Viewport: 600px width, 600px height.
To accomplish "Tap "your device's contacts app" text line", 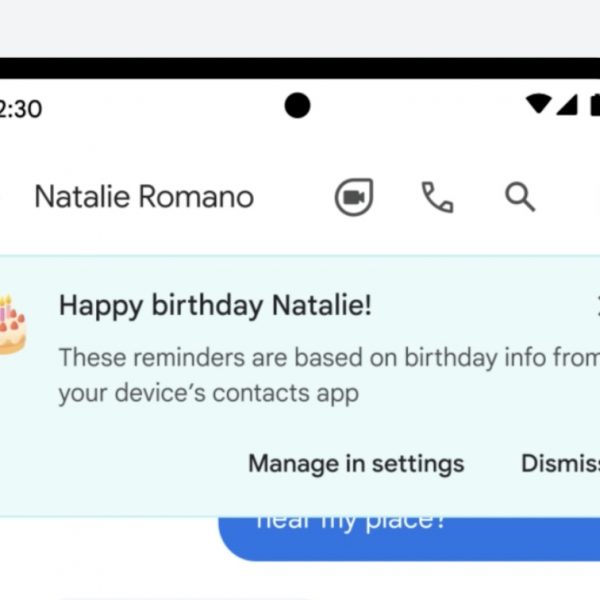I will [x=208, y=393].
